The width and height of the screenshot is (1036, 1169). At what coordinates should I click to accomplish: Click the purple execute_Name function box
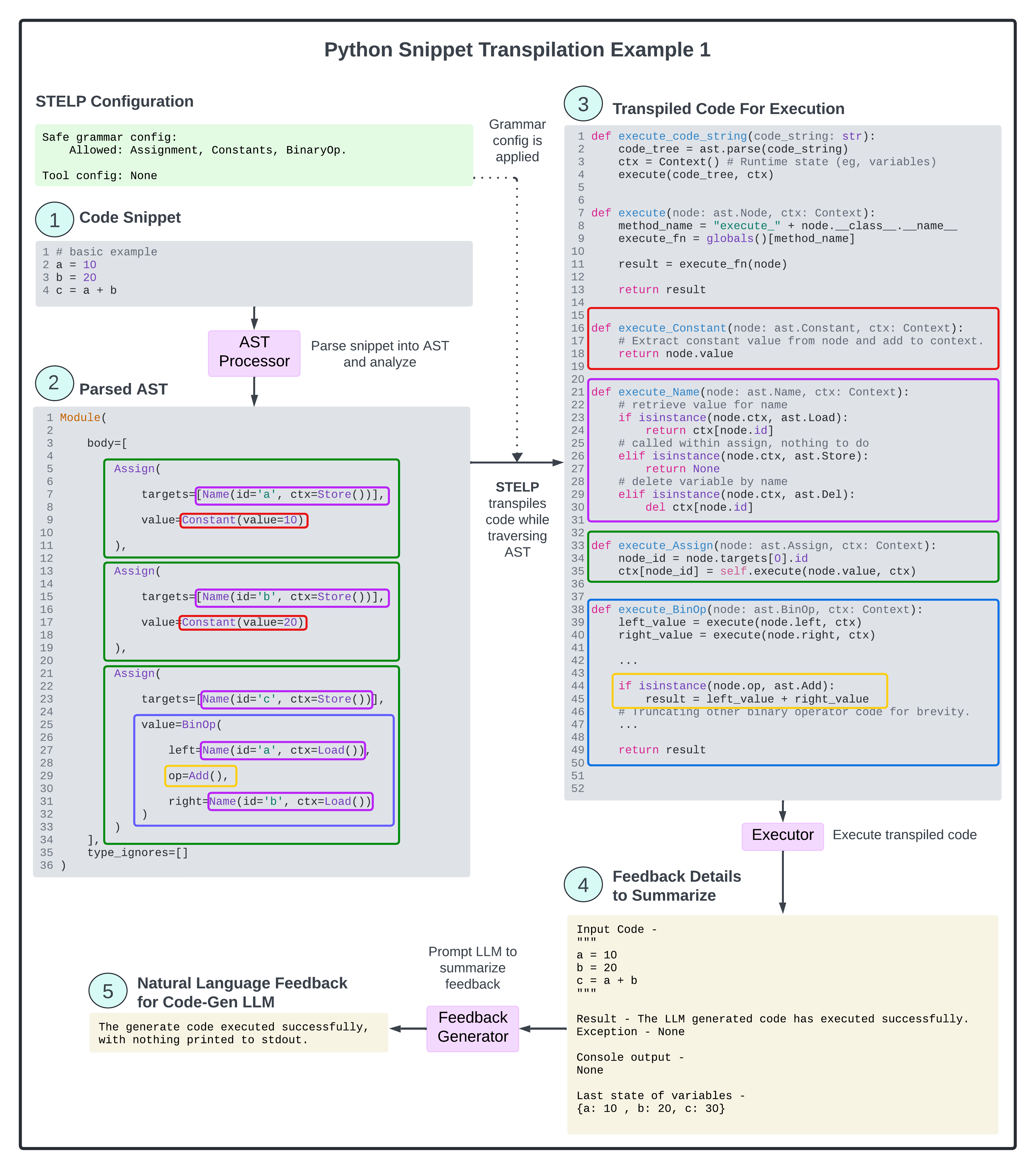pyautogui.click(x=793, y=450)
